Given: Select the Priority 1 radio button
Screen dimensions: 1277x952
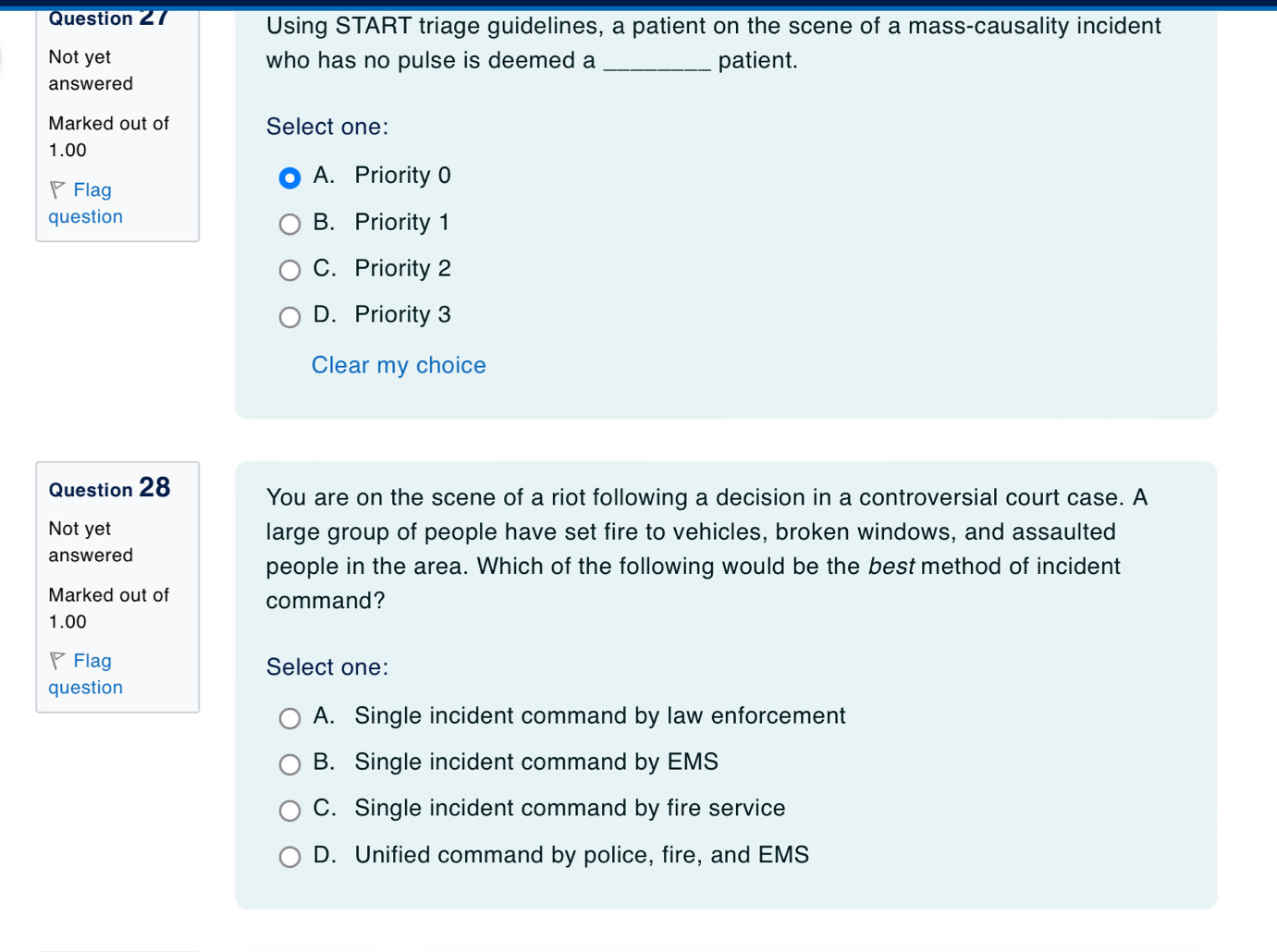Looking at the screenshot, I should coord(289,224).
